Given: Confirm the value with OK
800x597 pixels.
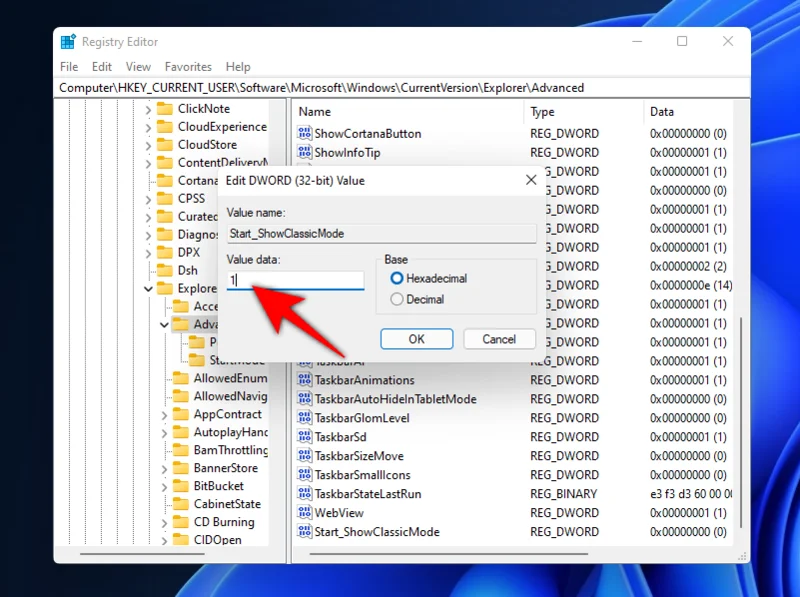Looking at the screenshot, I should 416,338.
